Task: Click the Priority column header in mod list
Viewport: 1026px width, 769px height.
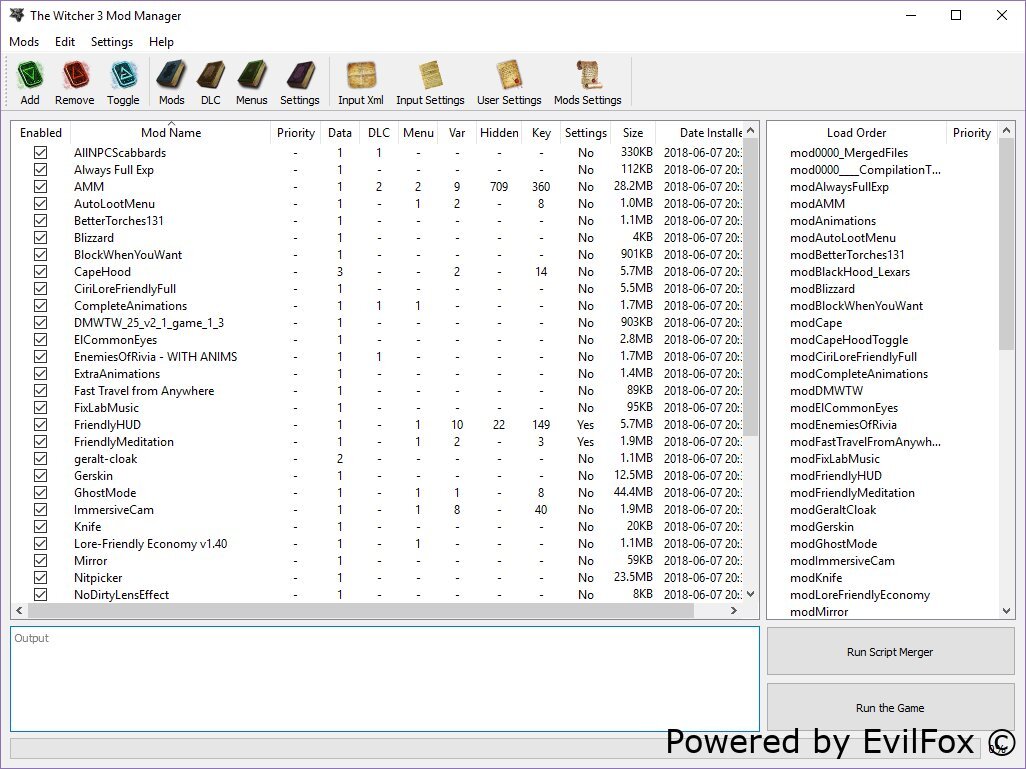Action: point(295,132)
